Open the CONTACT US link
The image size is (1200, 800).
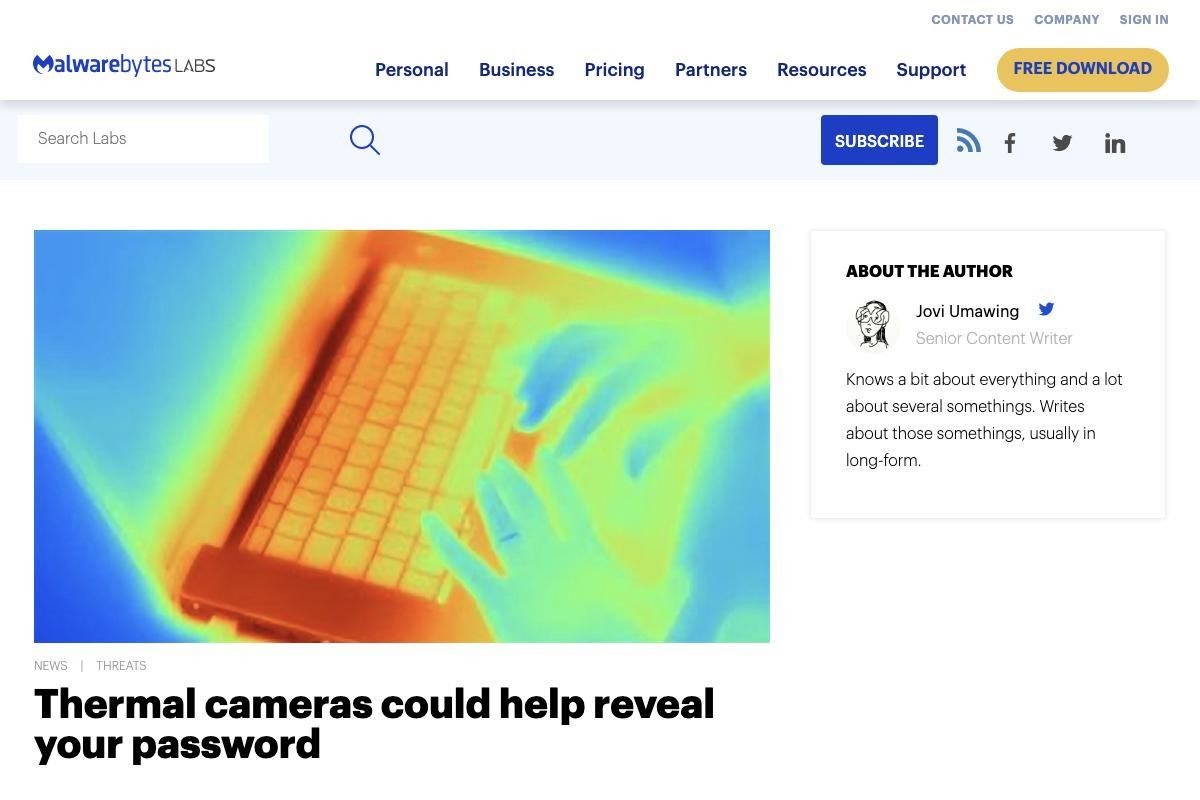[x=973, y=20]
